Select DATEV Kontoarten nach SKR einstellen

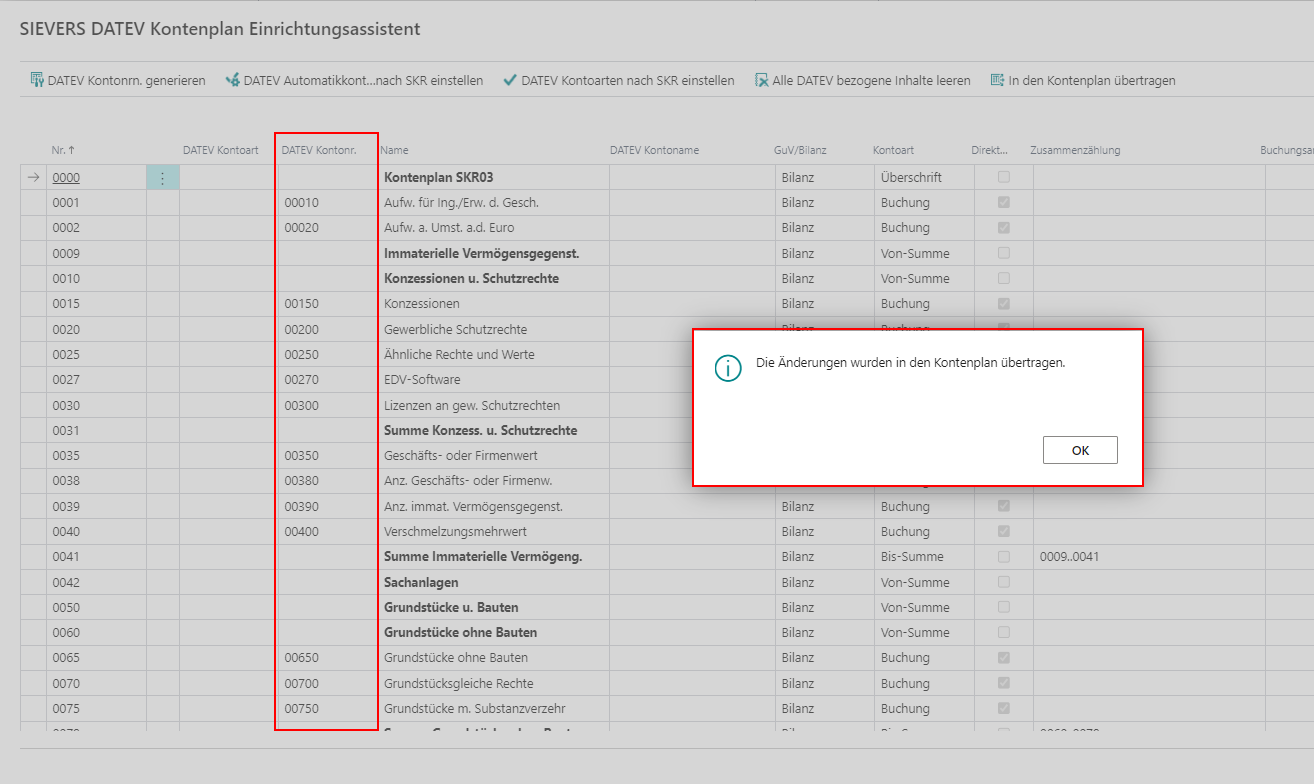(627, 80)
